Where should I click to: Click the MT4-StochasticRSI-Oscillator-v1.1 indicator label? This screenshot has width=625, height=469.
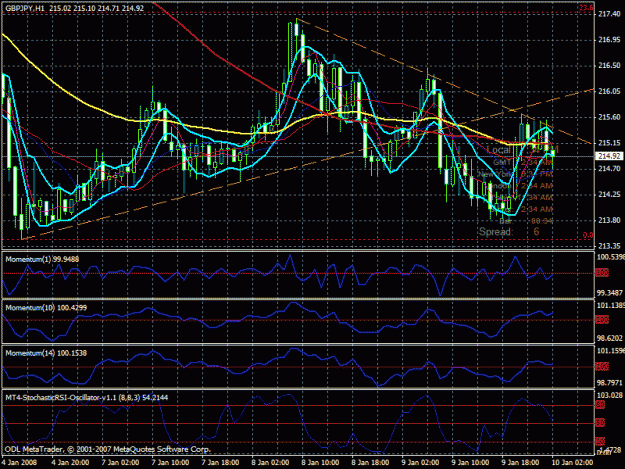pos(86,398)
